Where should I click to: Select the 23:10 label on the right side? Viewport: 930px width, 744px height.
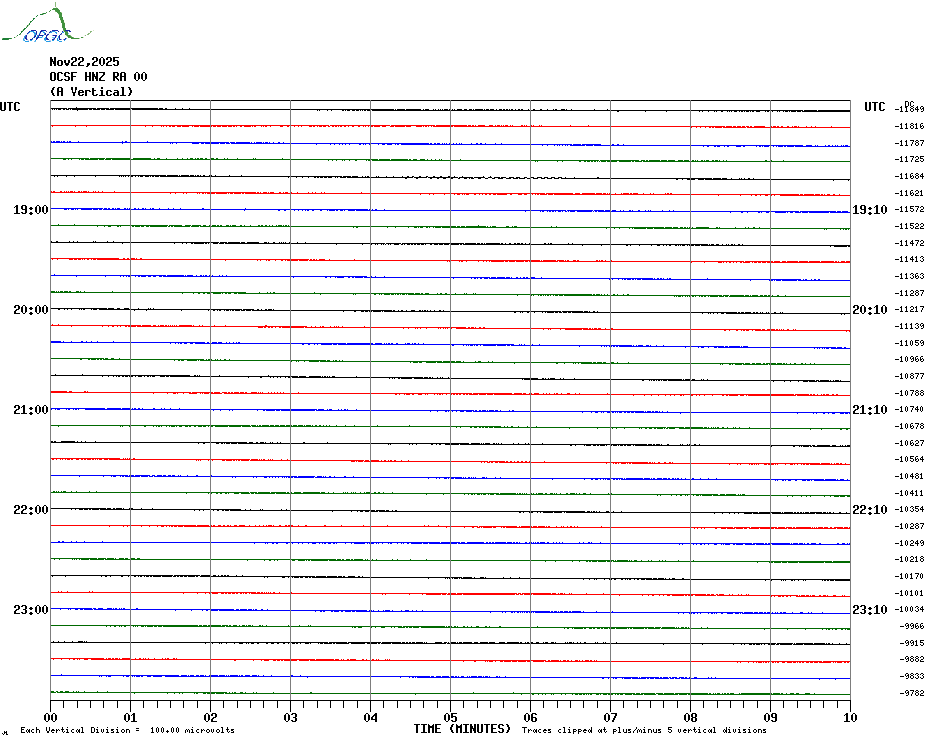869,610
